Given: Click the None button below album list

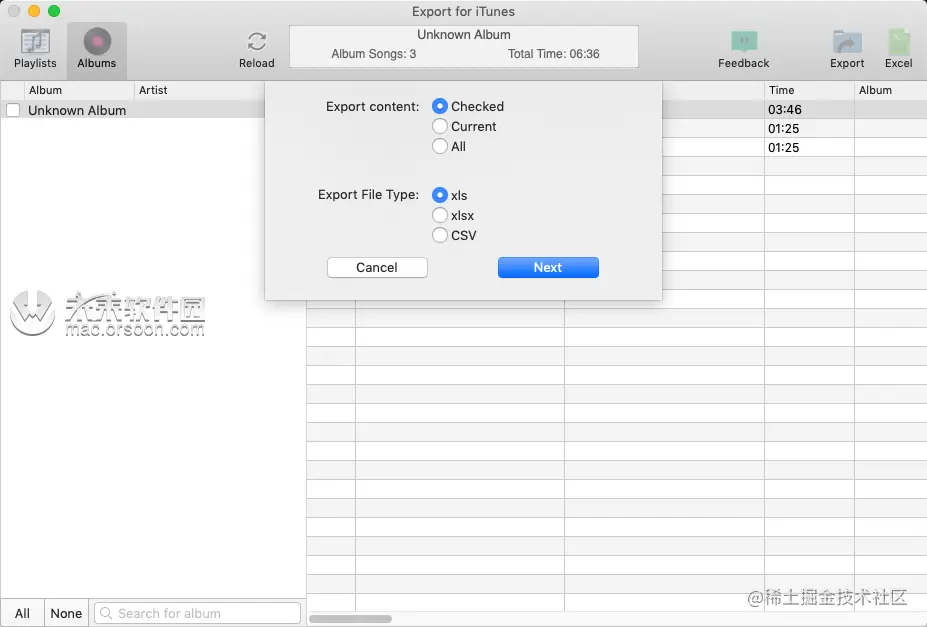Looking at the screenshot, I should [x=66, y=613].
